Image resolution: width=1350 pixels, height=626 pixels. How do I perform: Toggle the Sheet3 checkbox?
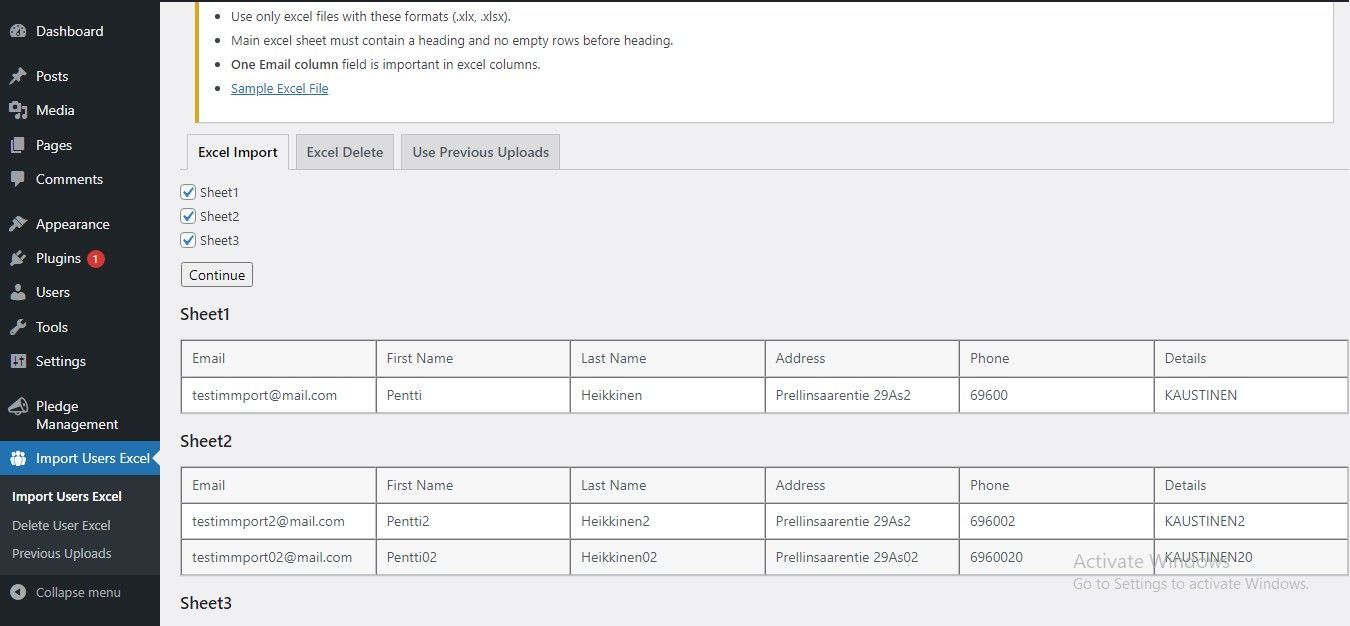click(188, 240)
